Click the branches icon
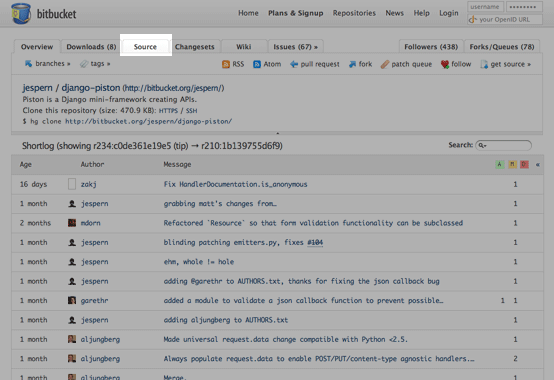This screenshot has width=554, height=380. (x=28, y=64)
